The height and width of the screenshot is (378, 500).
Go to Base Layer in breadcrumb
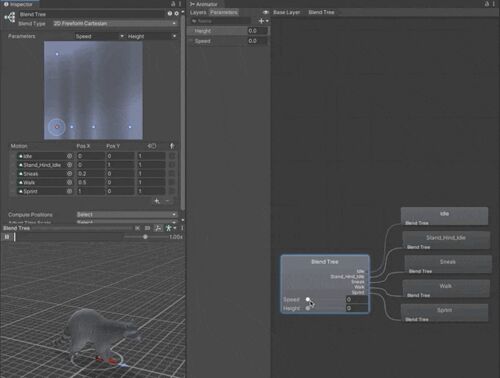pos(287,12)
